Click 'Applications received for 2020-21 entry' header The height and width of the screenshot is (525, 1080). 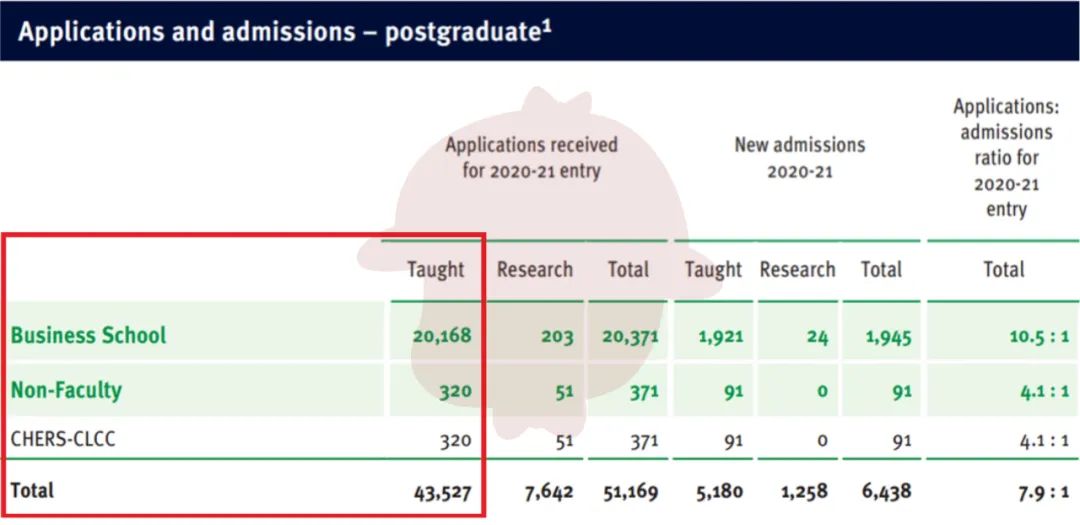(531, 158)
